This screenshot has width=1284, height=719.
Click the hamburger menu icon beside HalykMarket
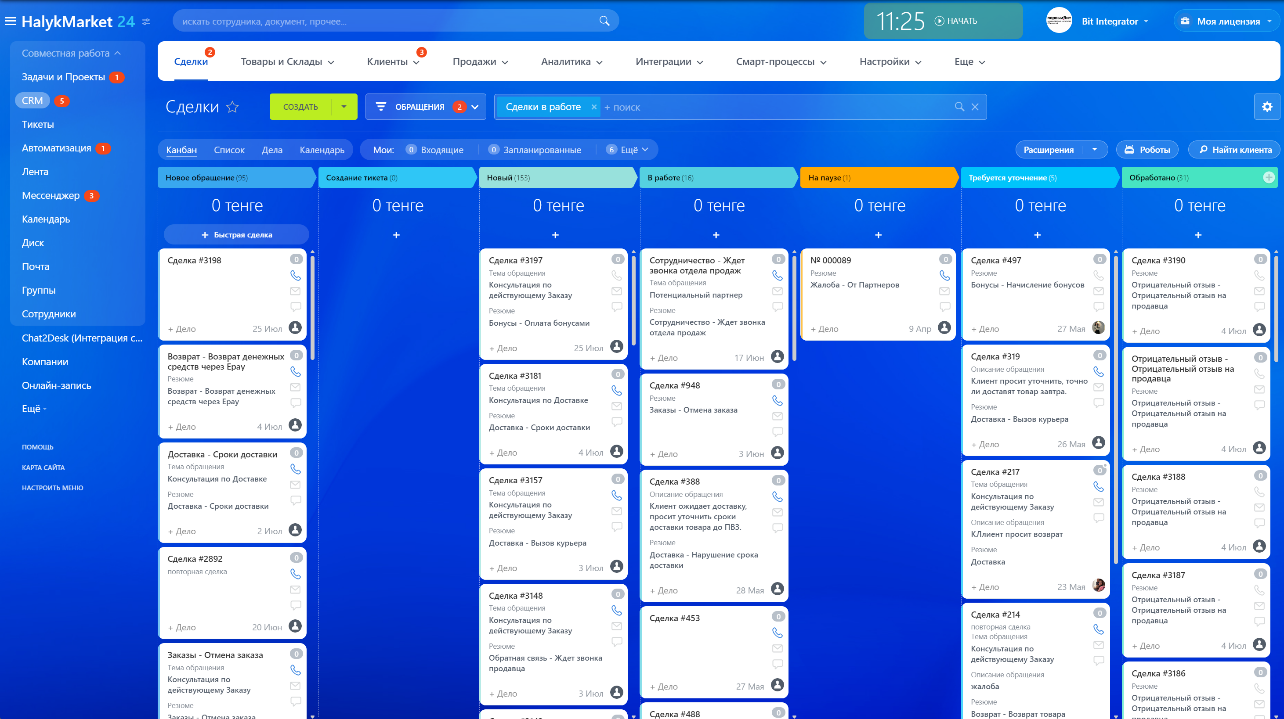pos(10,21)
